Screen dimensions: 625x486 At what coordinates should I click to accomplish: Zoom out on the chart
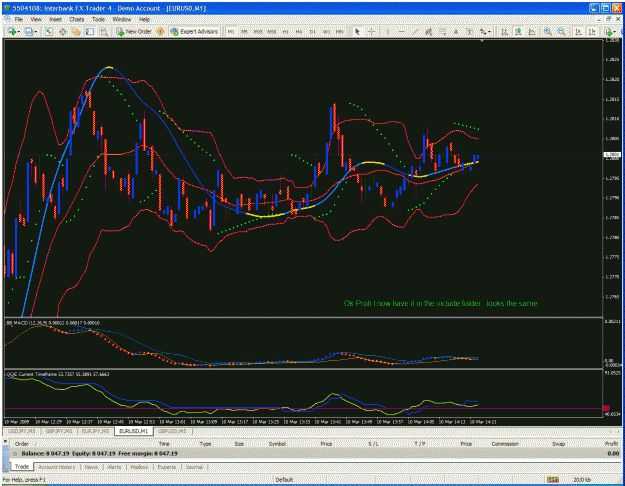tap(561, 31)
